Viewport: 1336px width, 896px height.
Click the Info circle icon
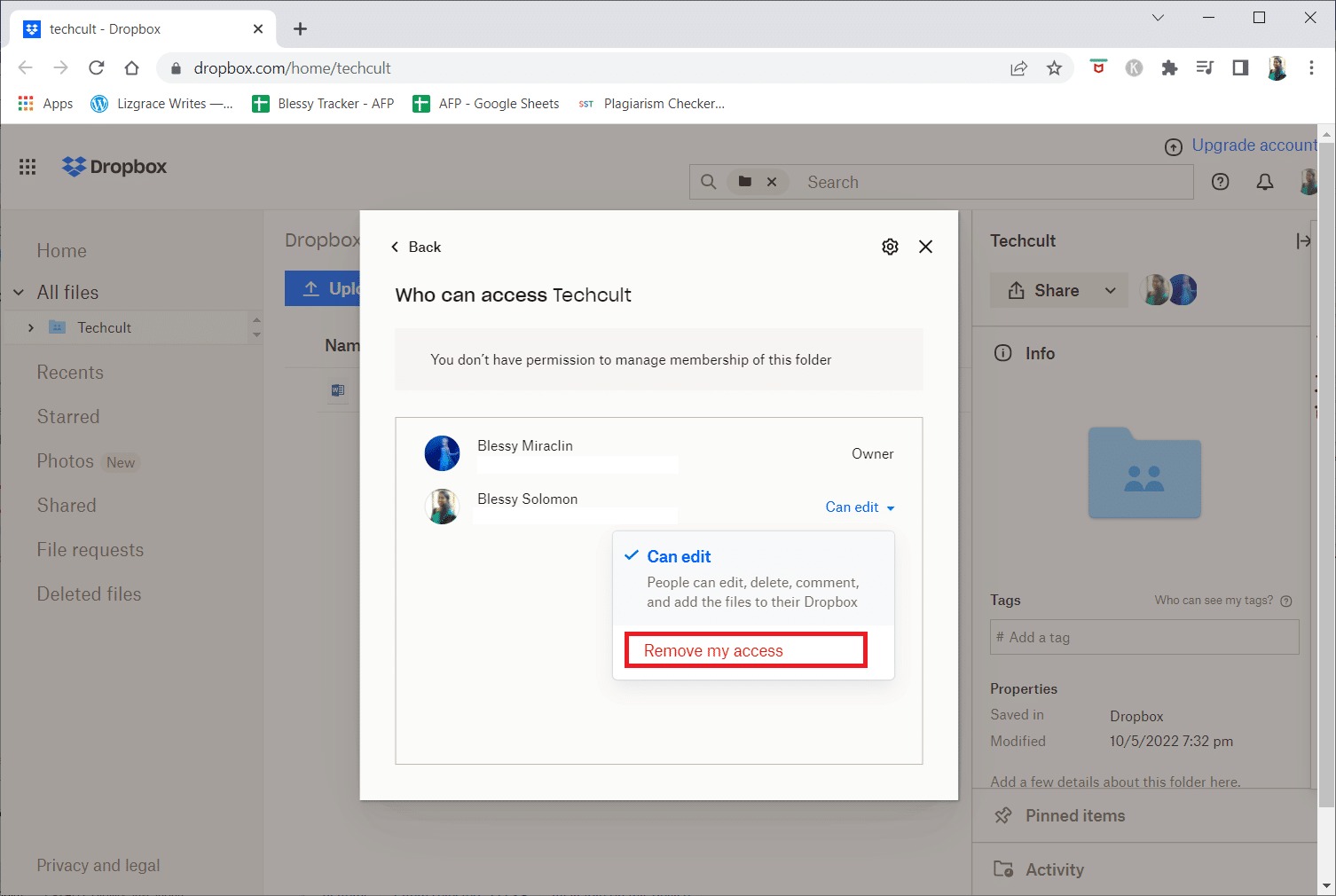coord(1002,353)
